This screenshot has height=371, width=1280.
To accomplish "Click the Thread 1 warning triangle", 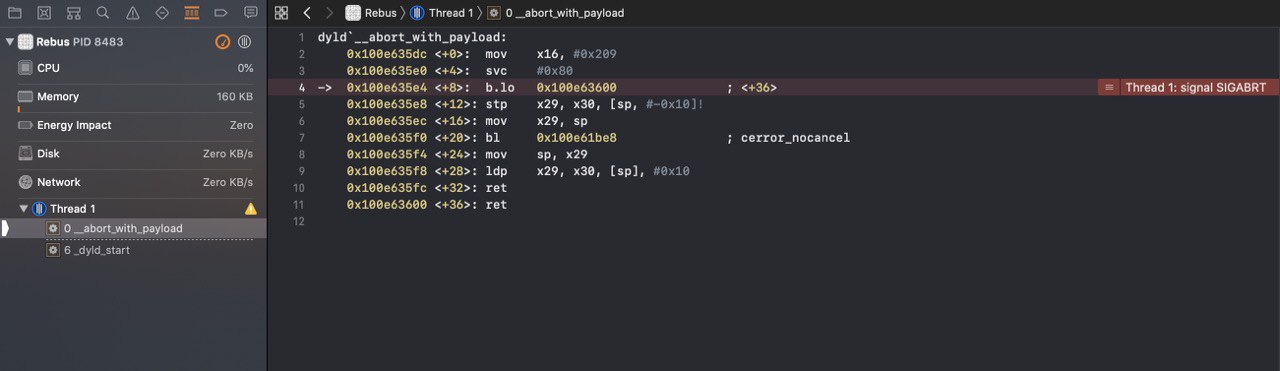I will tap(251, 209).
